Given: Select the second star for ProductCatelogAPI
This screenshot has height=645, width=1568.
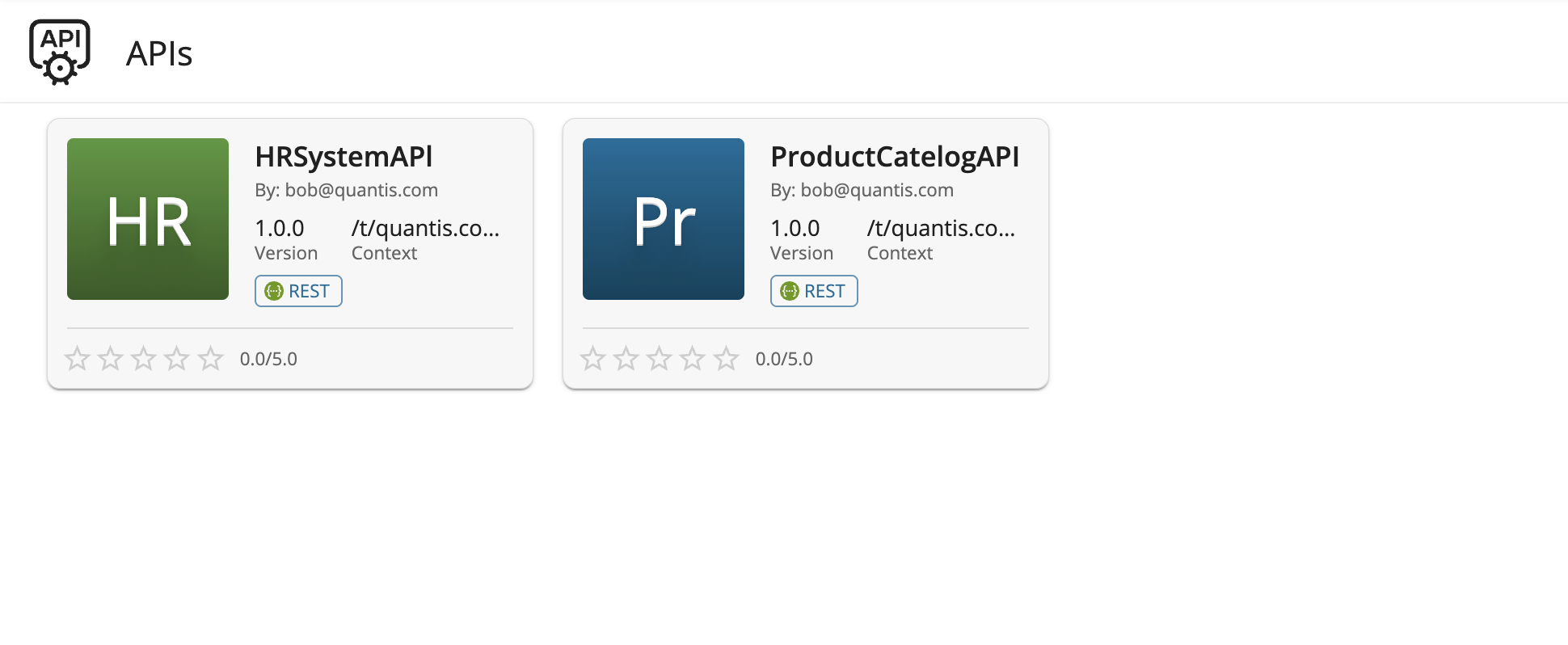Looking at the screenshot, I should (x=626, y=358).
